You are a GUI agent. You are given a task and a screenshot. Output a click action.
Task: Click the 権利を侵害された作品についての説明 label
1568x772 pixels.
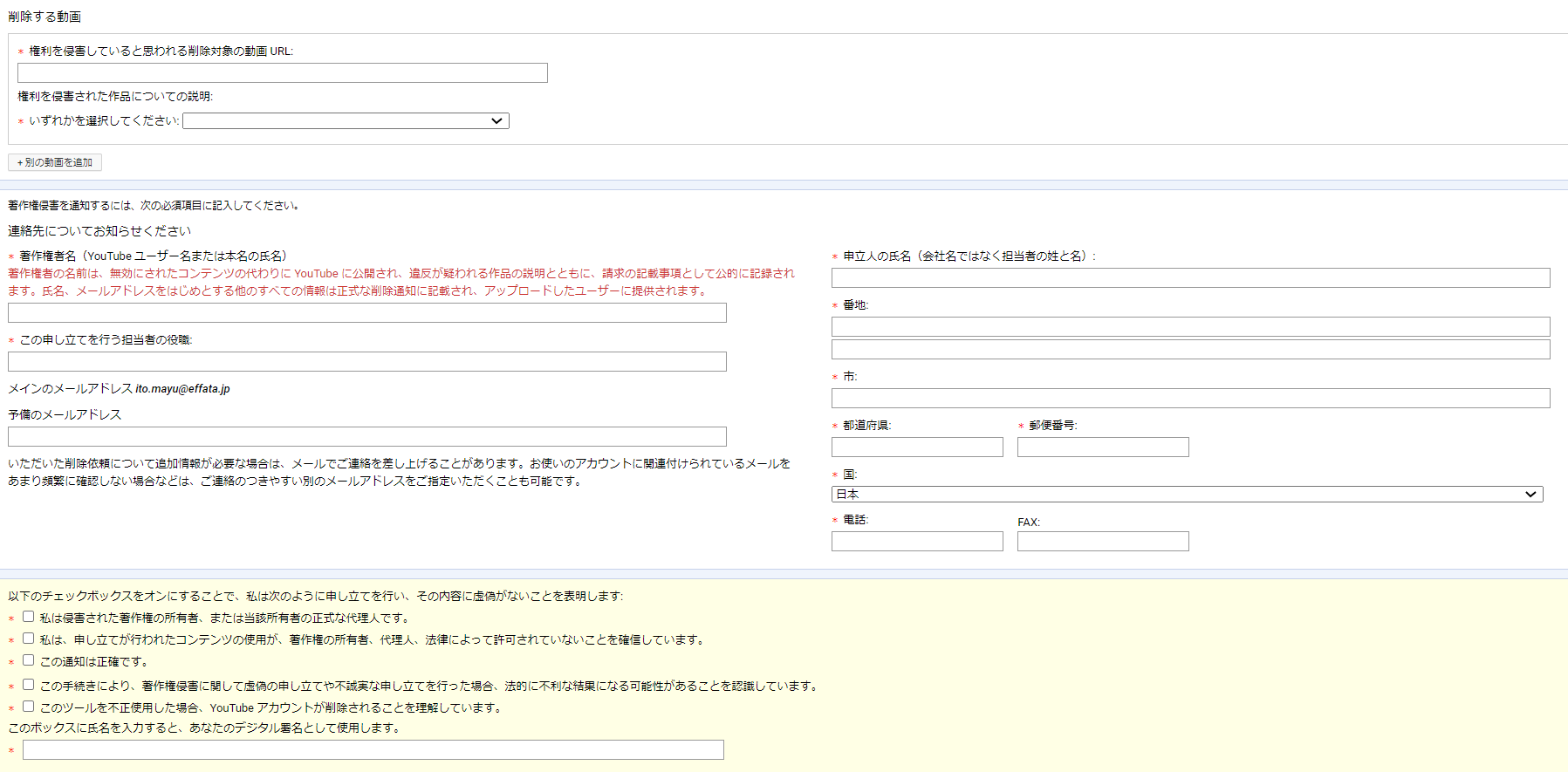pos(115,97)
